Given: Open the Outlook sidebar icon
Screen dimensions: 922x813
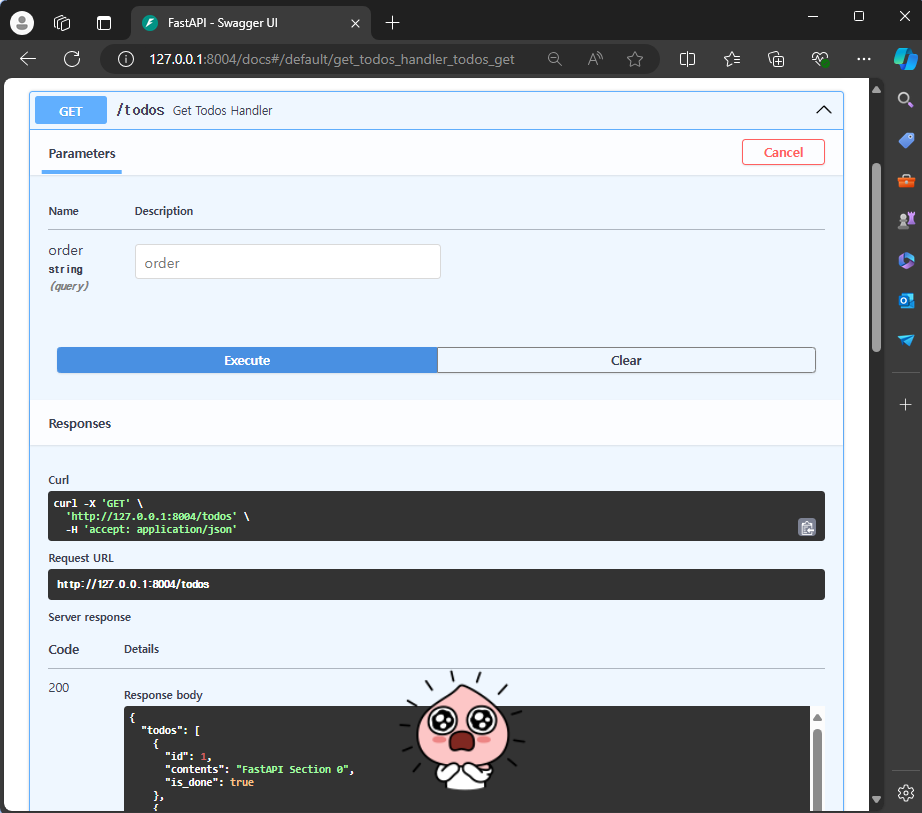Looking at the screenshot, I should point(906,300).
